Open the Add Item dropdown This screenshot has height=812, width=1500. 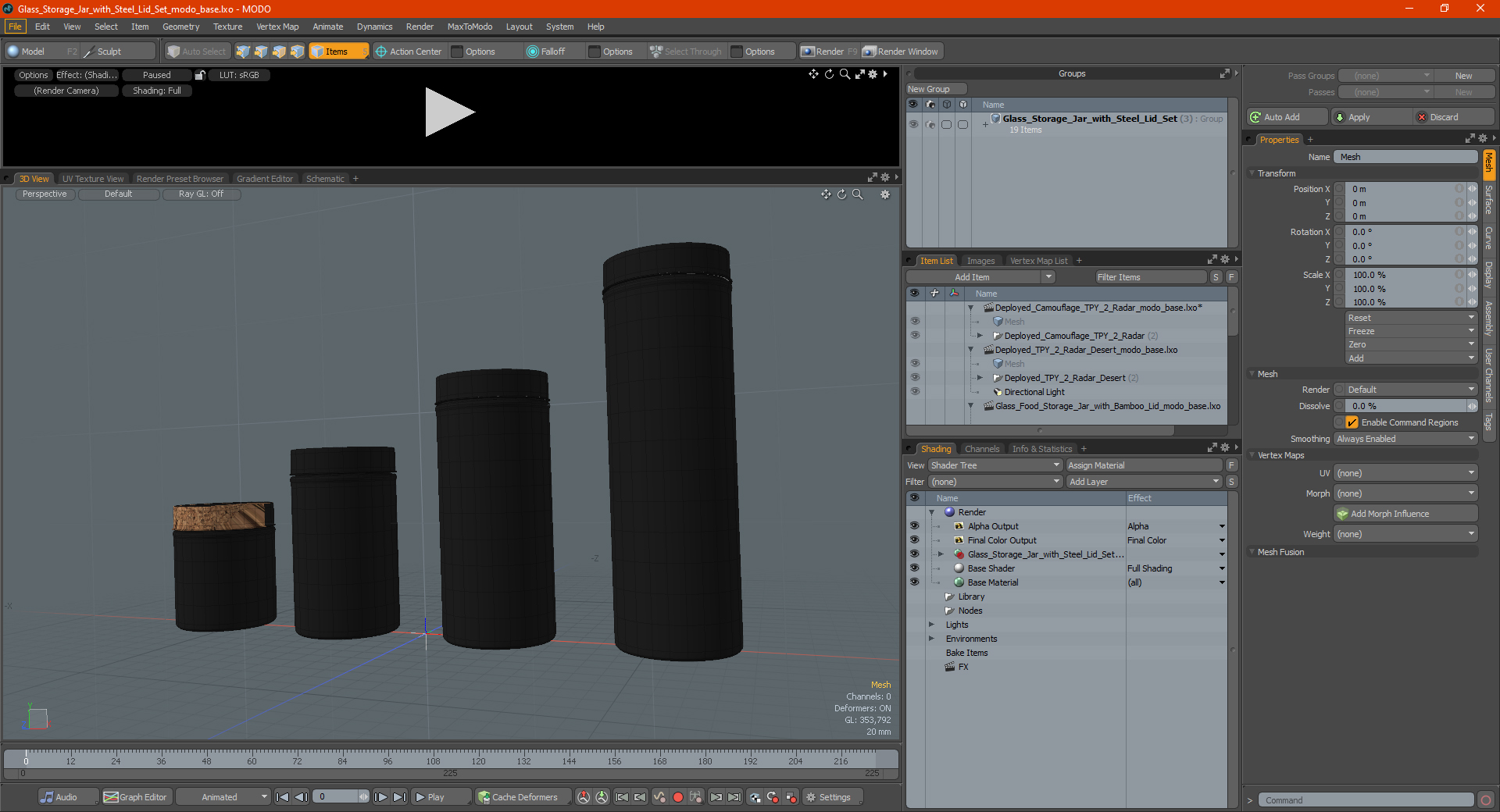pyautogui.click(x=980, y=277)
